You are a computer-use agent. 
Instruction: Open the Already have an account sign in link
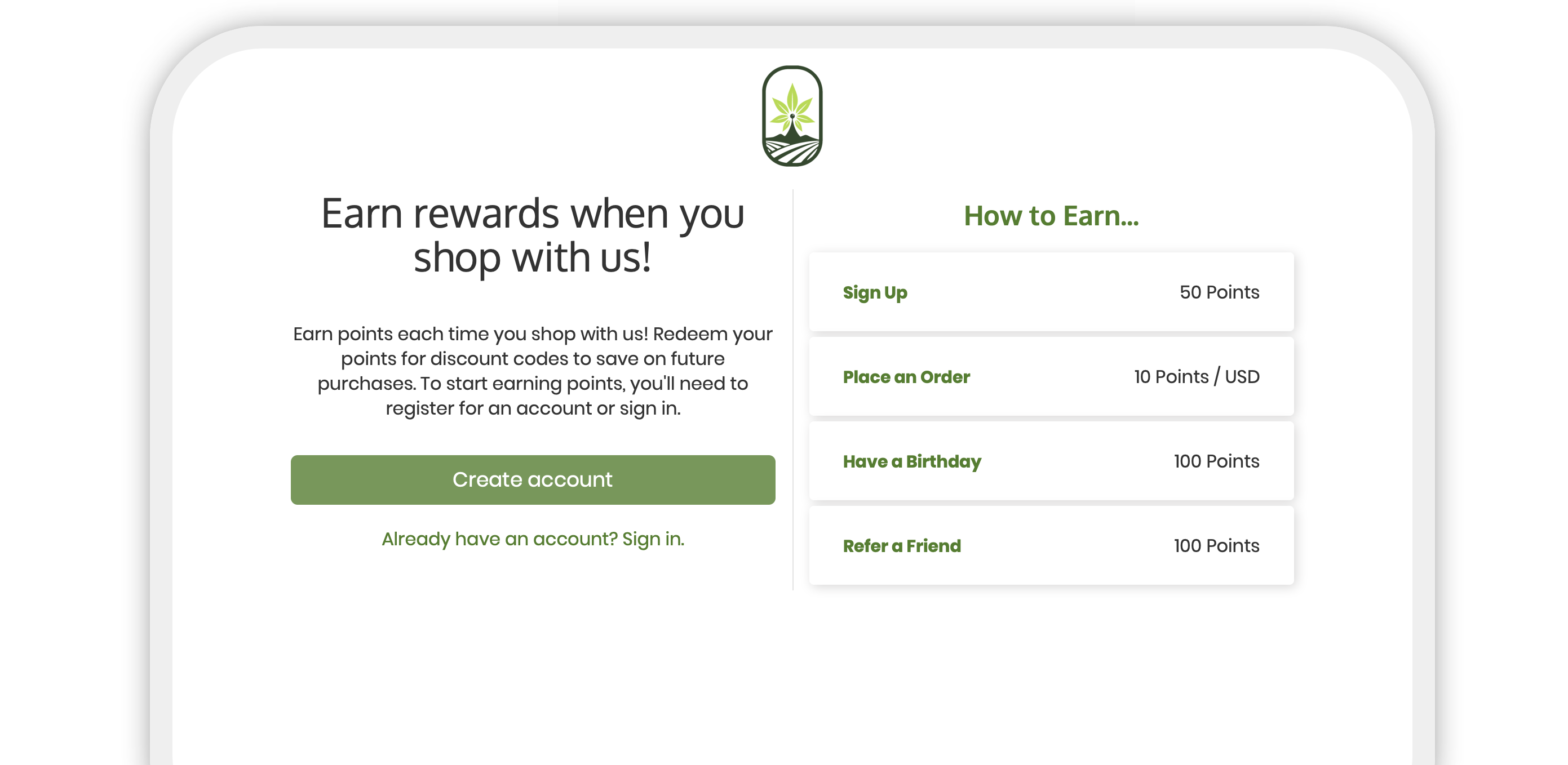533,539
